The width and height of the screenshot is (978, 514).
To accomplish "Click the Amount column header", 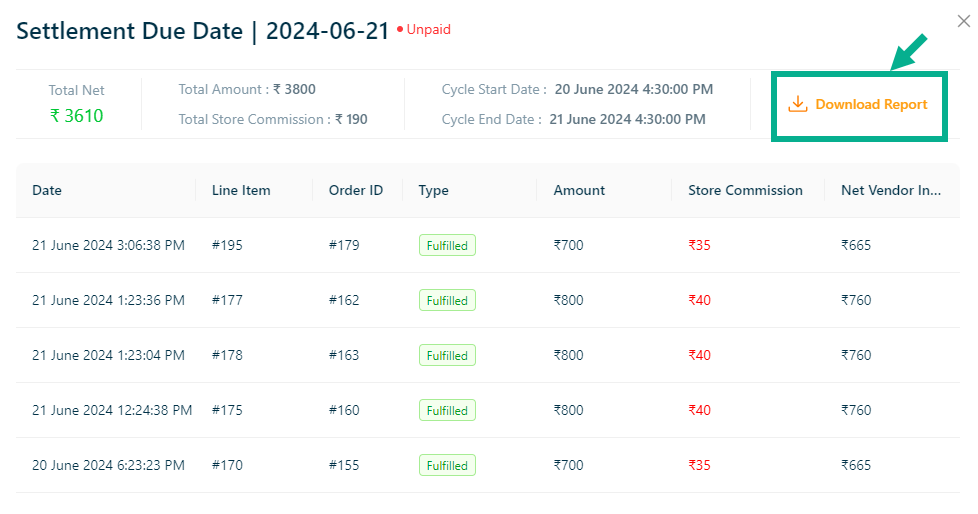I will pyautogui.click(x=579, y=190).
